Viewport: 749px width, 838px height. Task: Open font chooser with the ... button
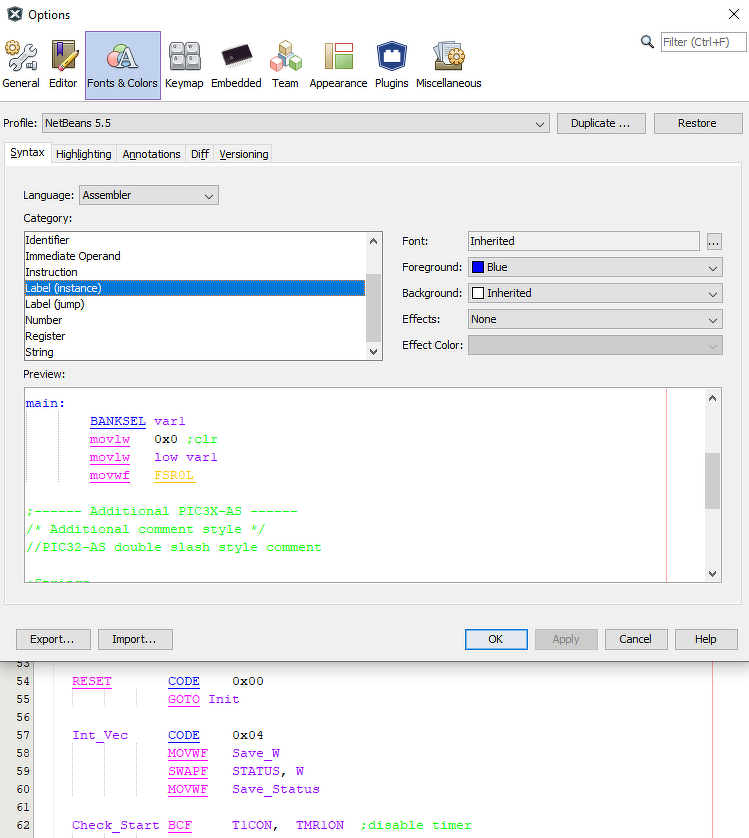714,242
